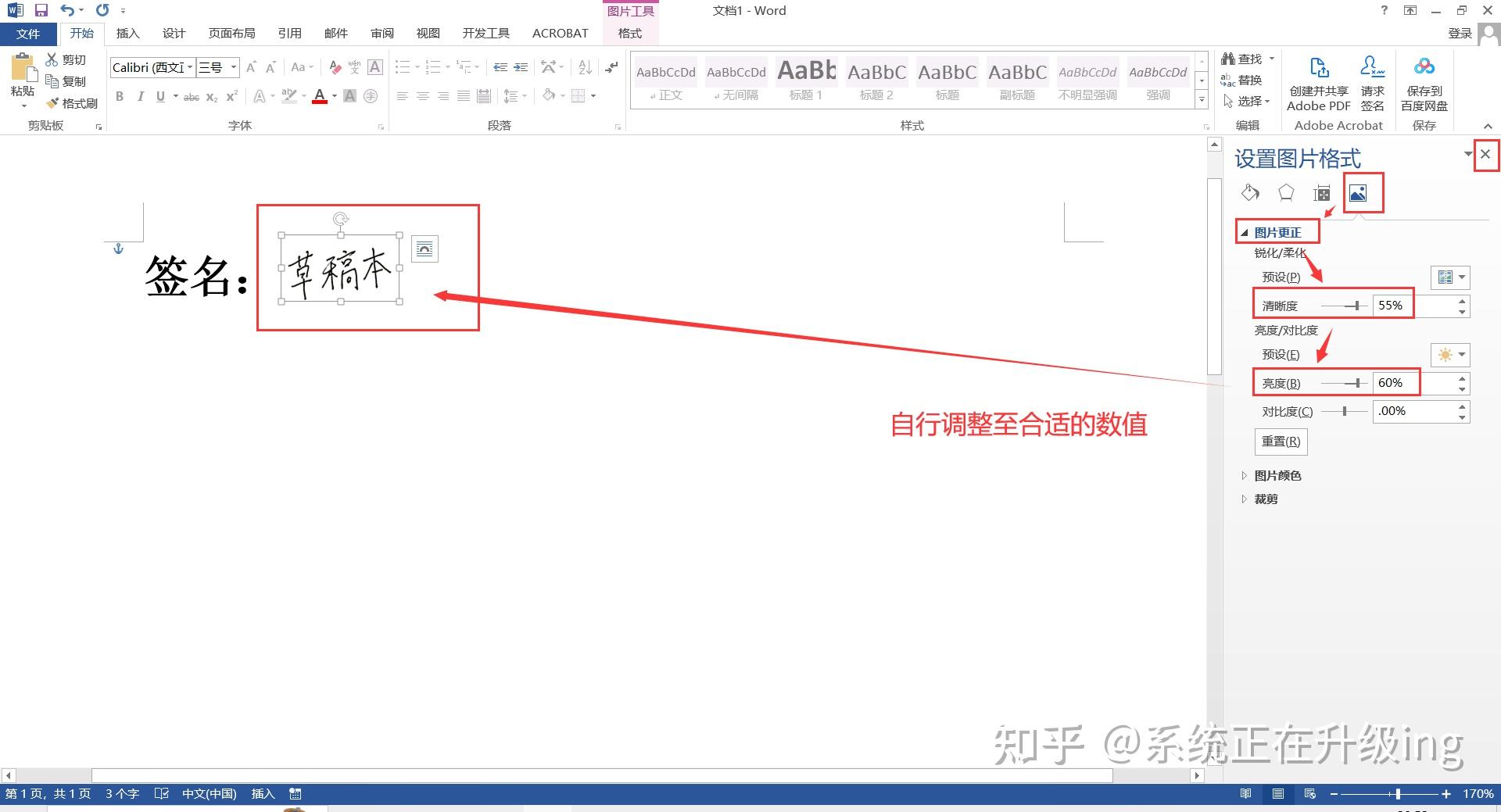Apply the 标题 1 style
This screenshot has width=1501, height=812.
806,80
